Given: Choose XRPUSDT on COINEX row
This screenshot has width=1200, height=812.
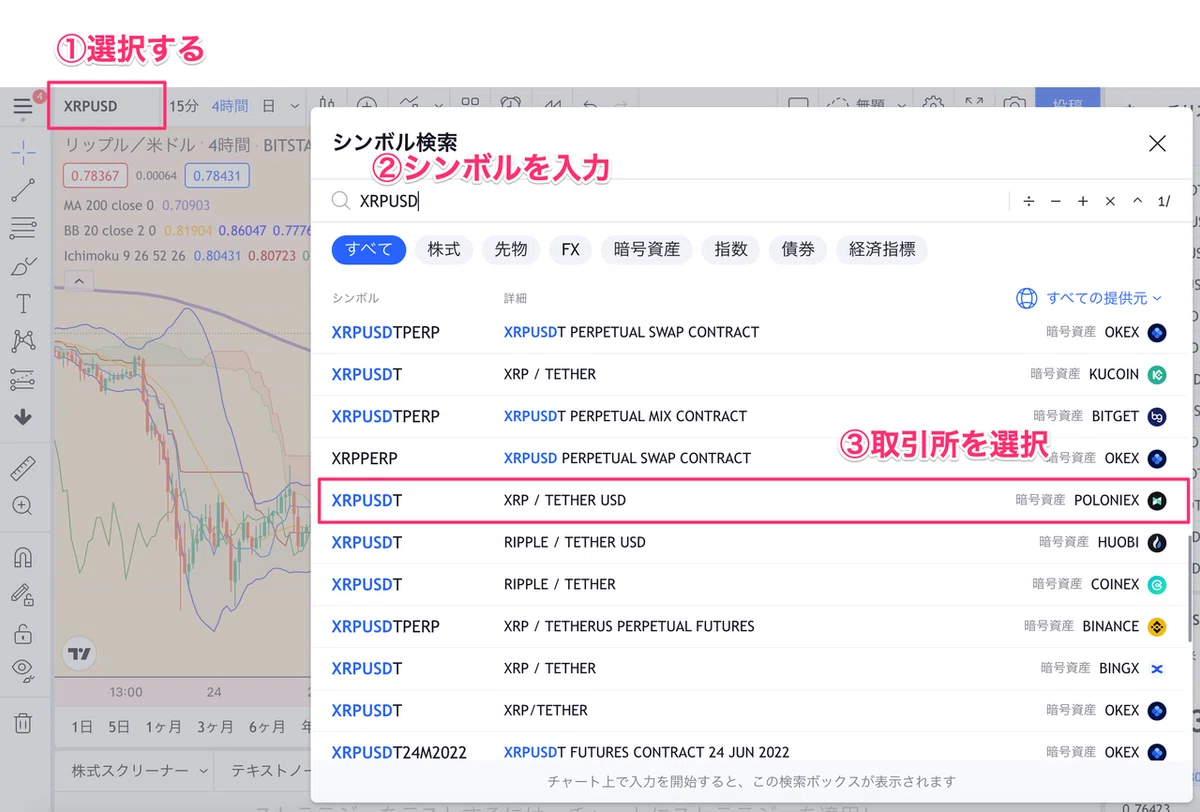Looking at the screenshot, I should click(752, 584).
